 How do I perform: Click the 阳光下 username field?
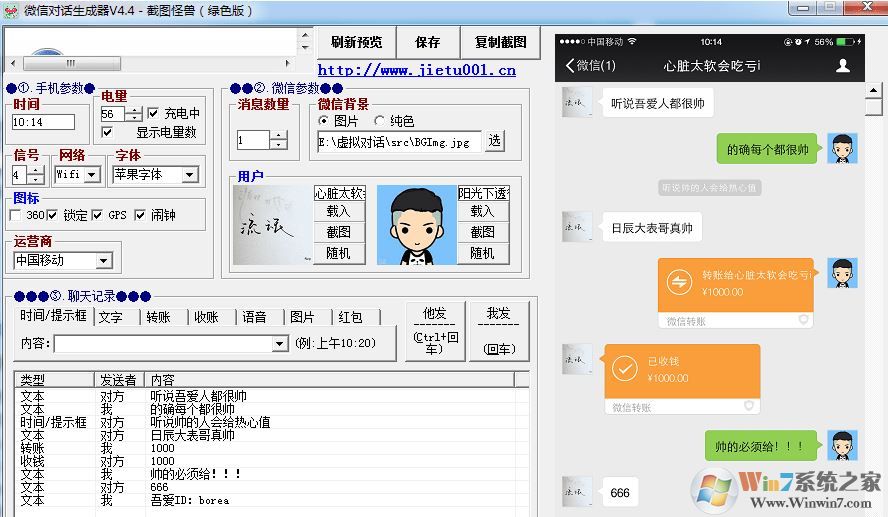(484, 193)
